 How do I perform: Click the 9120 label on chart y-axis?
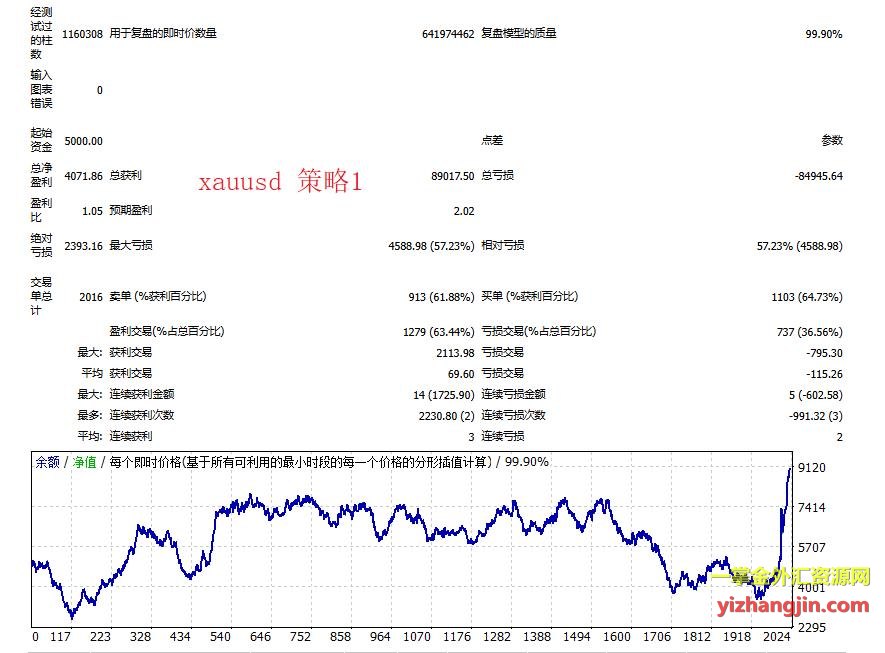[x=811, y=467]
